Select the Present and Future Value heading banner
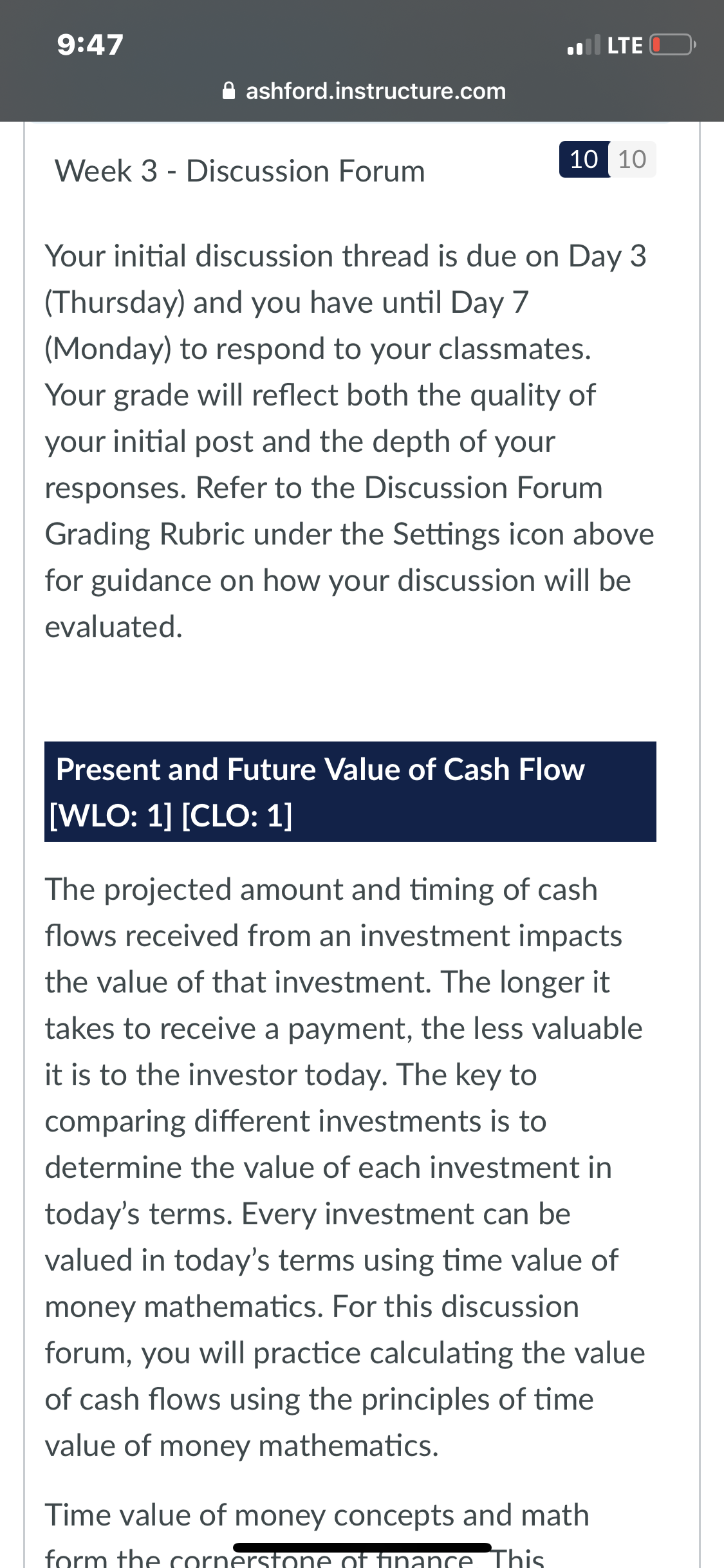 (x=350, y=792)
